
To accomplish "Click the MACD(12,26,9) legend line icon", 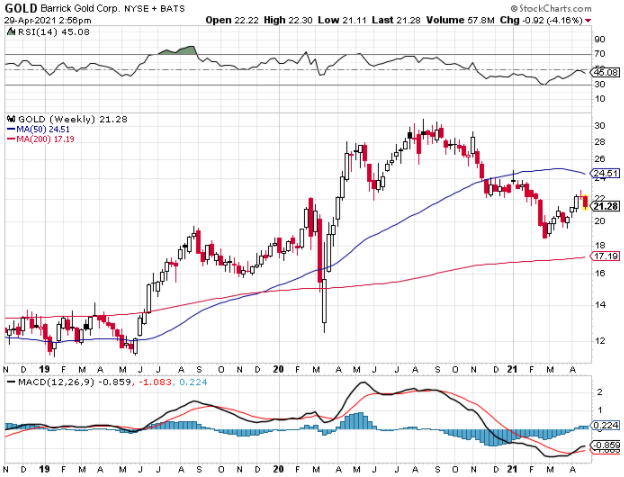I will tap(9, 381).
